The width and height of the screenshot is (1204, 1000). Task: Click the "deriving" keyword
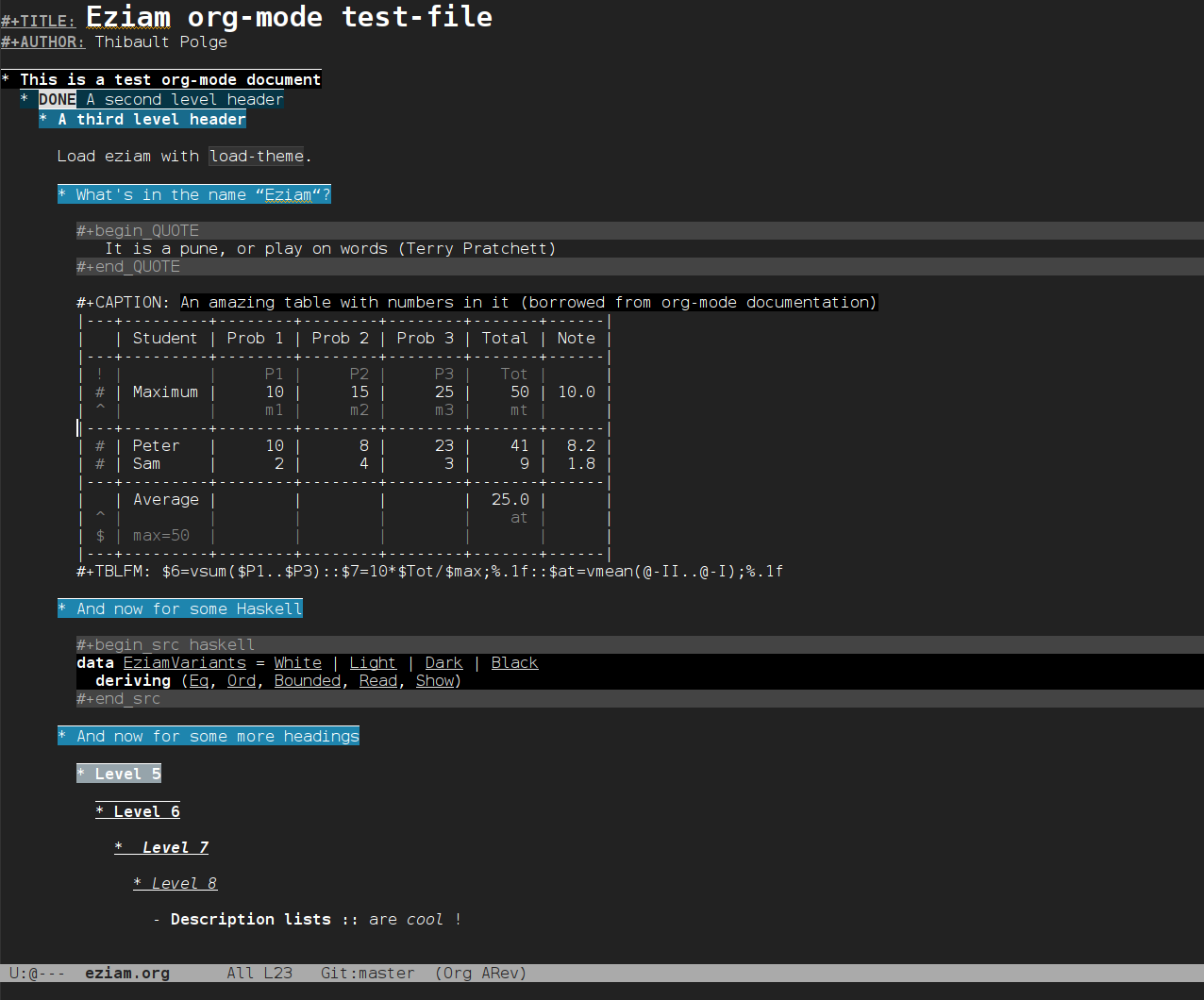click(133, 680)
